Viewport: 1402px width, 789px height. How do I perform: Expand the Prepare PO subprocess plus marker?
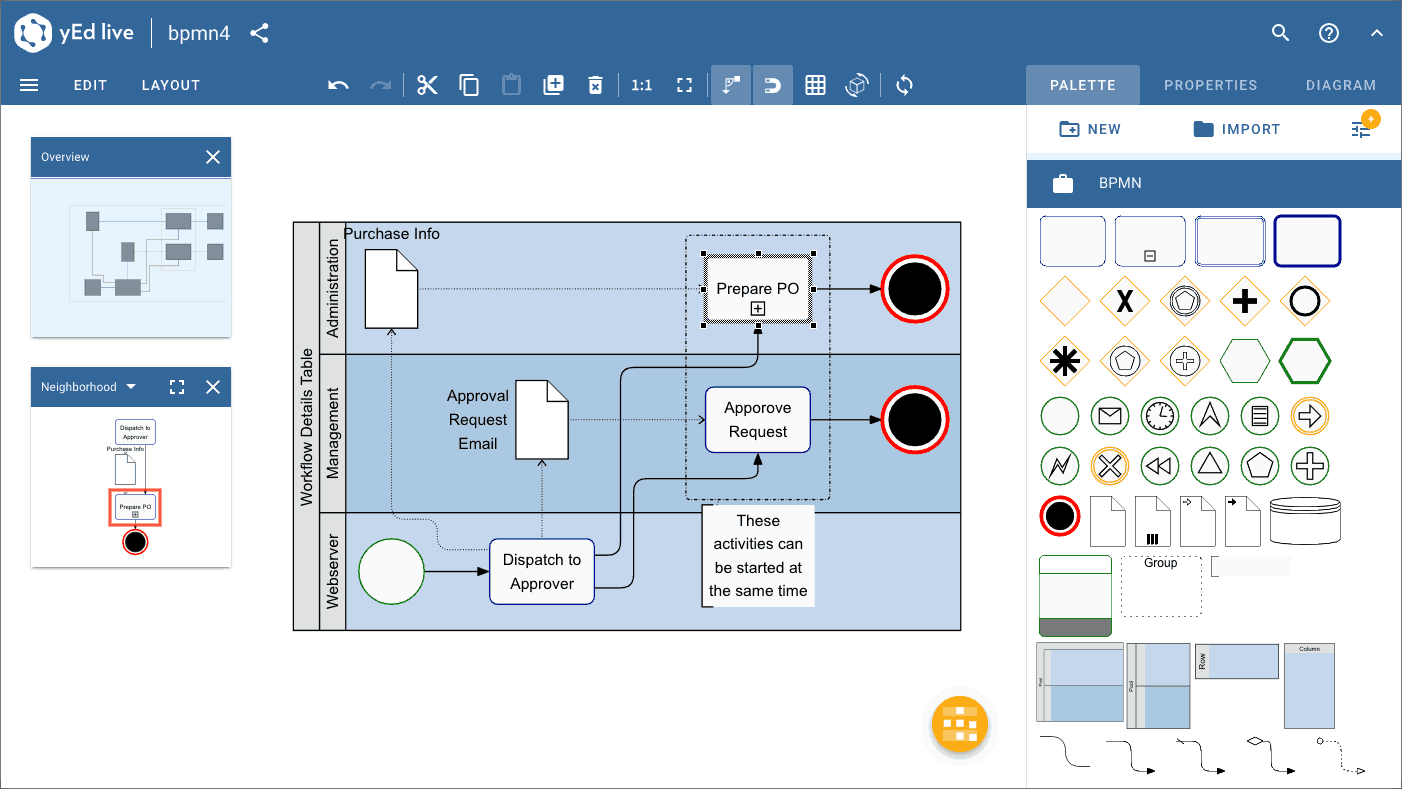point(758,309)
